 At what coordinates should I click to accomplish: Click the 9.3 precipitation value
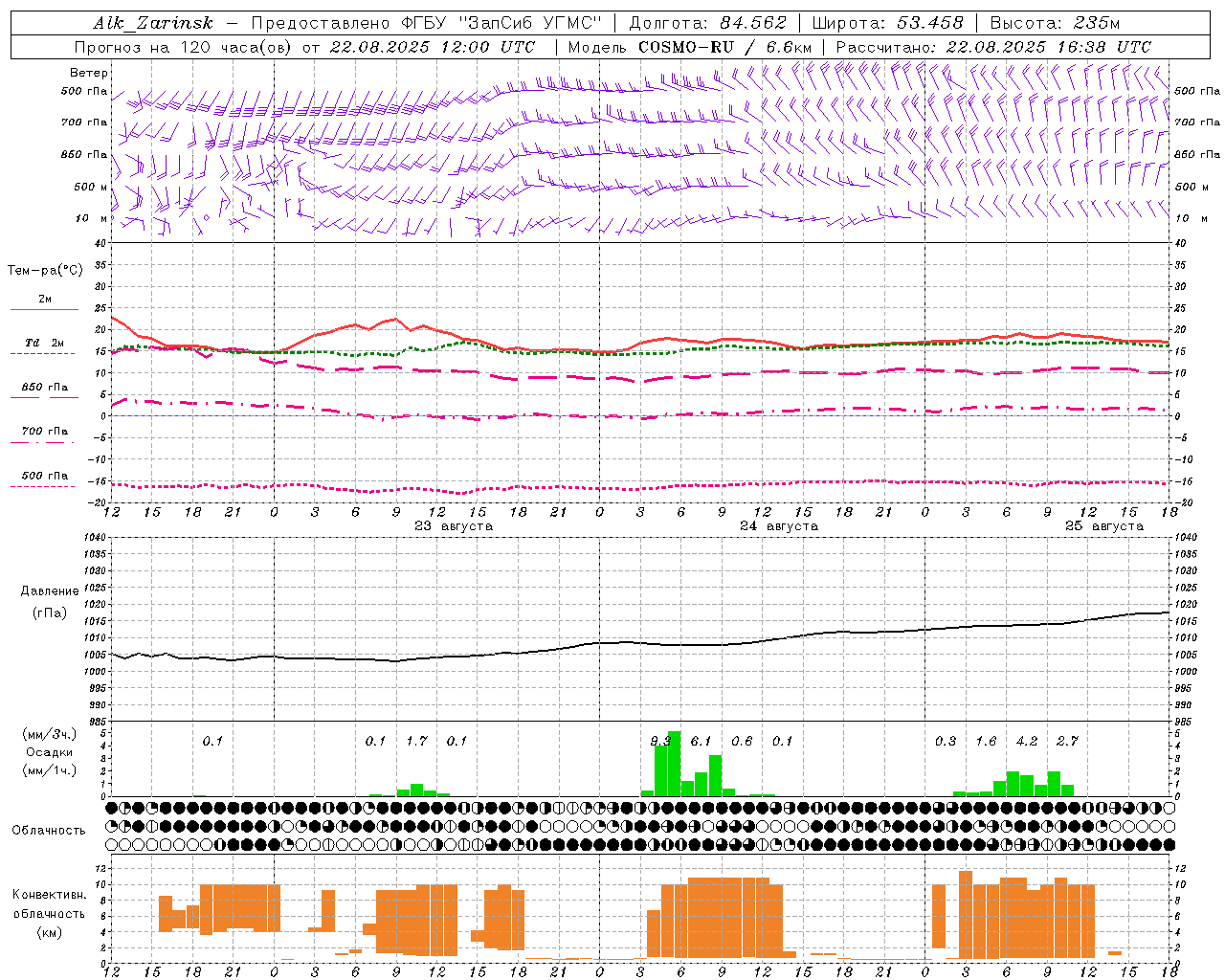click(660, 742)
